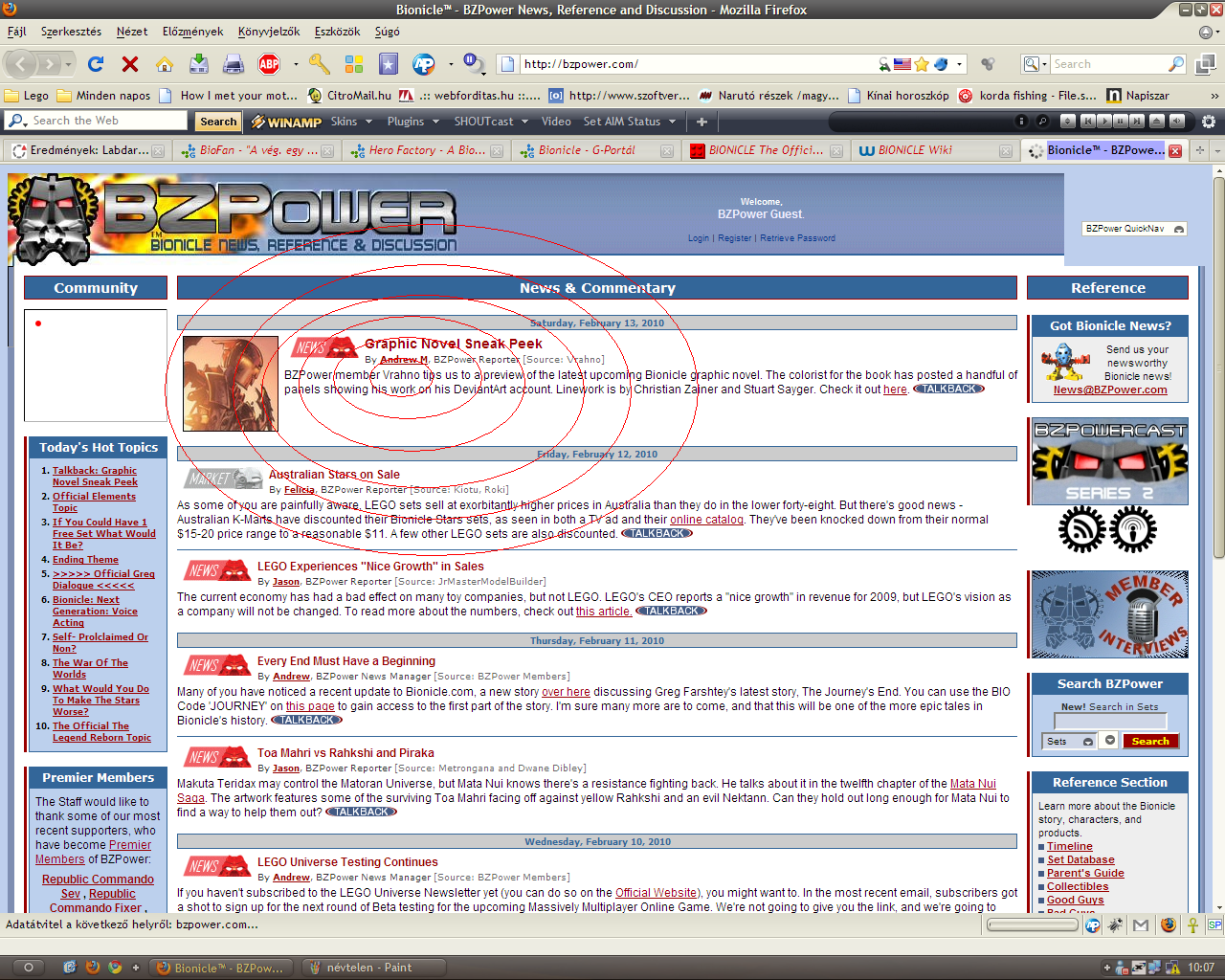Open the Talkback: Graphic Novel Sneak Peek topic

95,476
